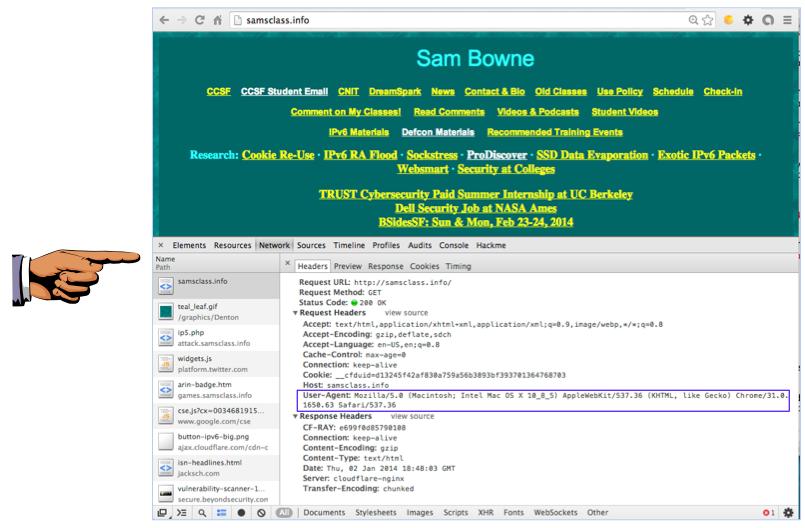Image resolution: width=805 pixels, height=528 pixels.
Task: Collapse the Response Headers section
Action: pyautogui.click(x=295, y=416)
